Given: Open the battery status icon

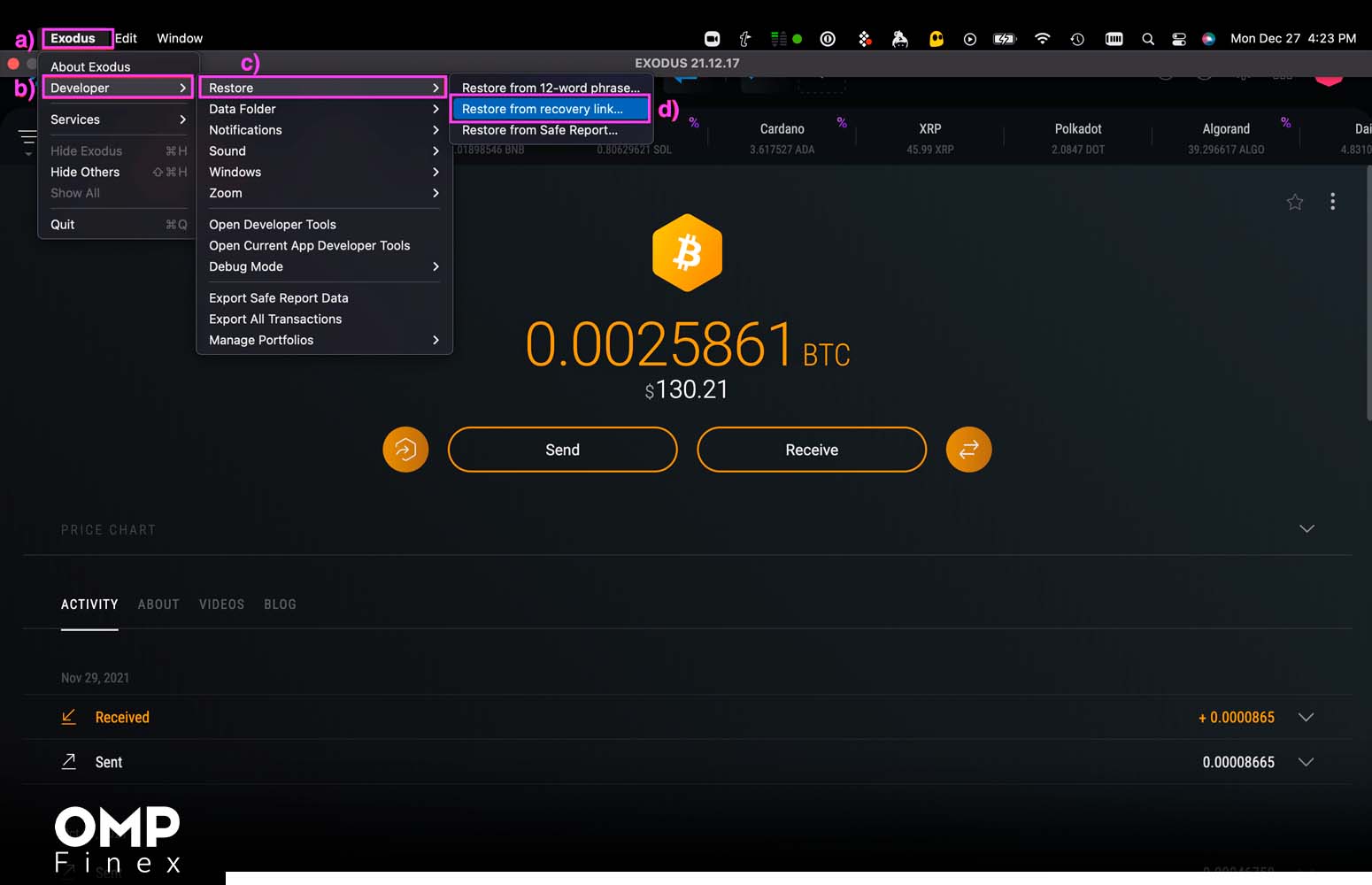Looking at the screenshot, I should point(1005,39).
